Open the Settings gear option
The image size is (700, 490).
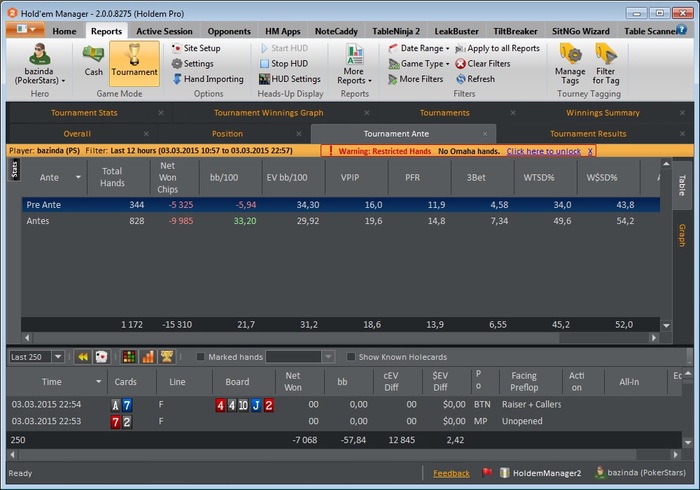193,63
